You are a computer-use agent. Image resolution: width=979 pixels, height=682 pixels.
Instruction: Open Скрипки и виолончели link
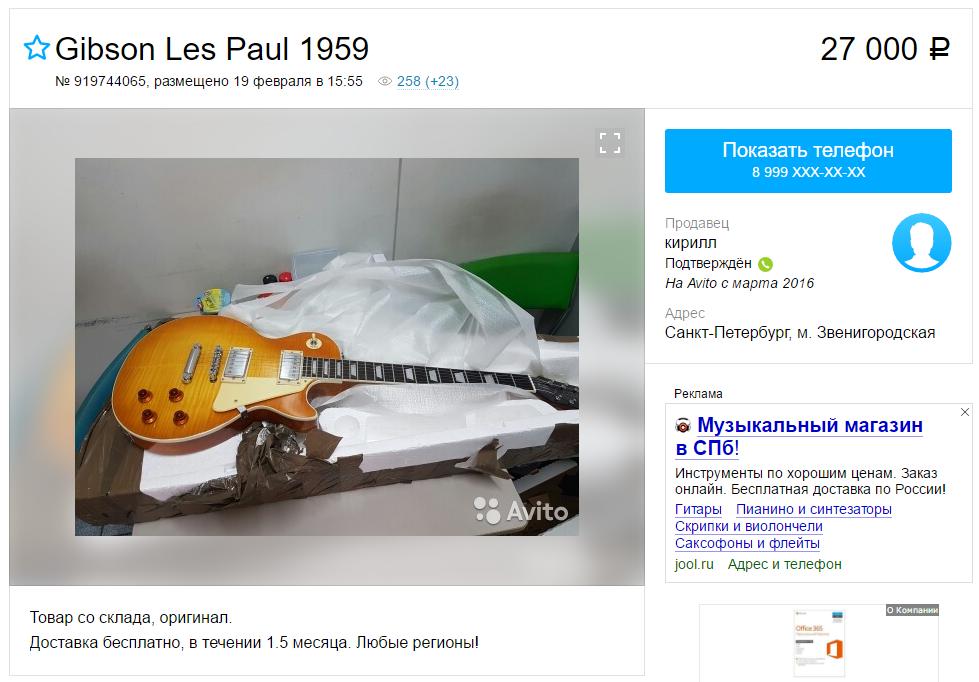[x=749, y=526]
